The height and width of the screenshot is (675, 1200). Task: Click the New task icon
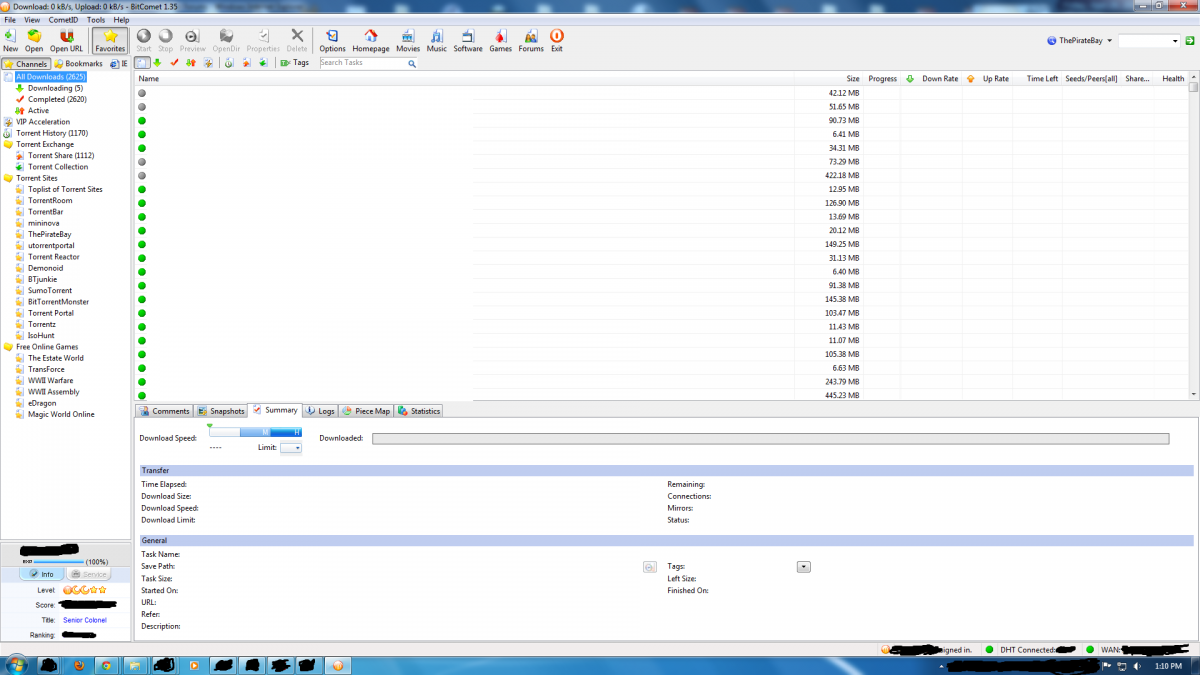(x=10, y=36)
